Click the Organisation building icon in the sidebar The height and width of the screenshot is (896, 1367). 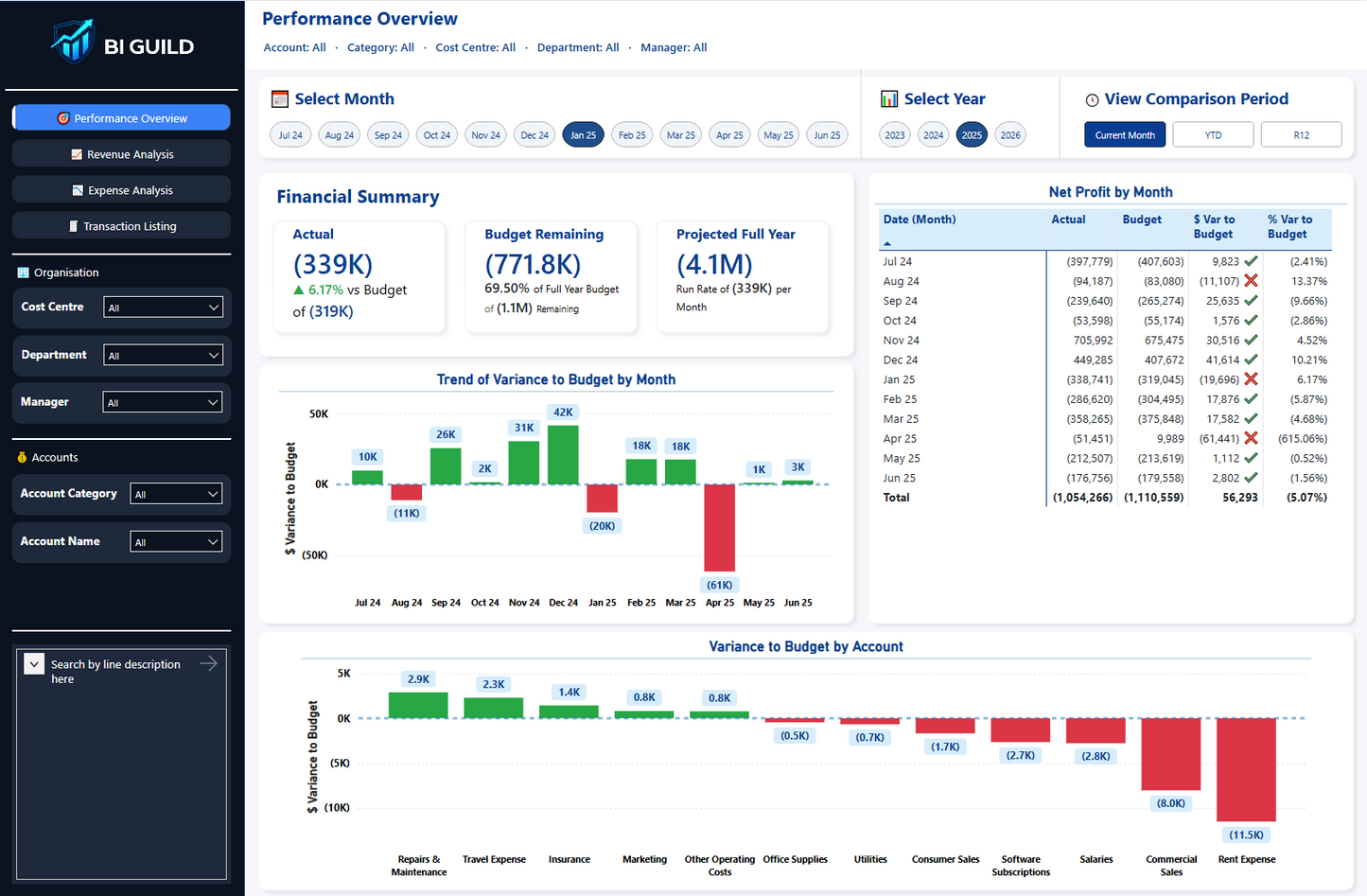[x=21, y=272]
